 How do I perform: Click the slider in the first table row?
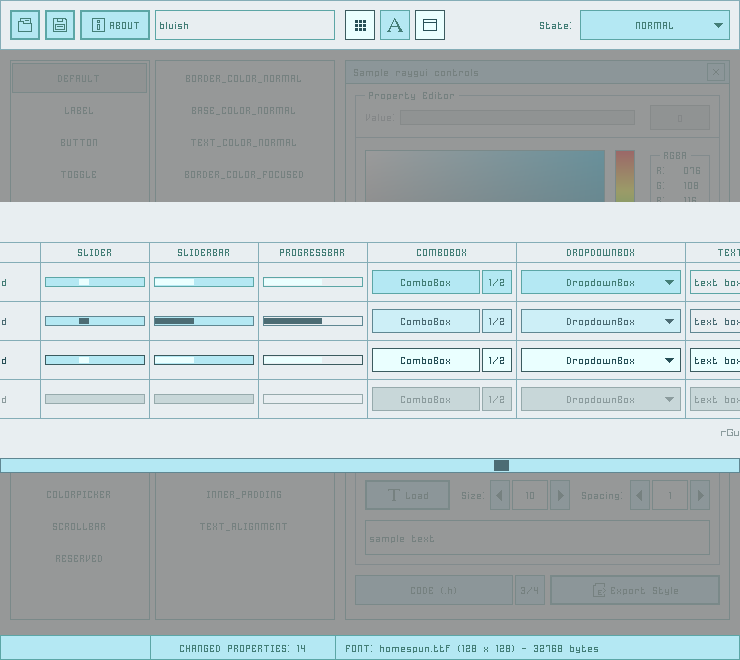tap(95, 282)
